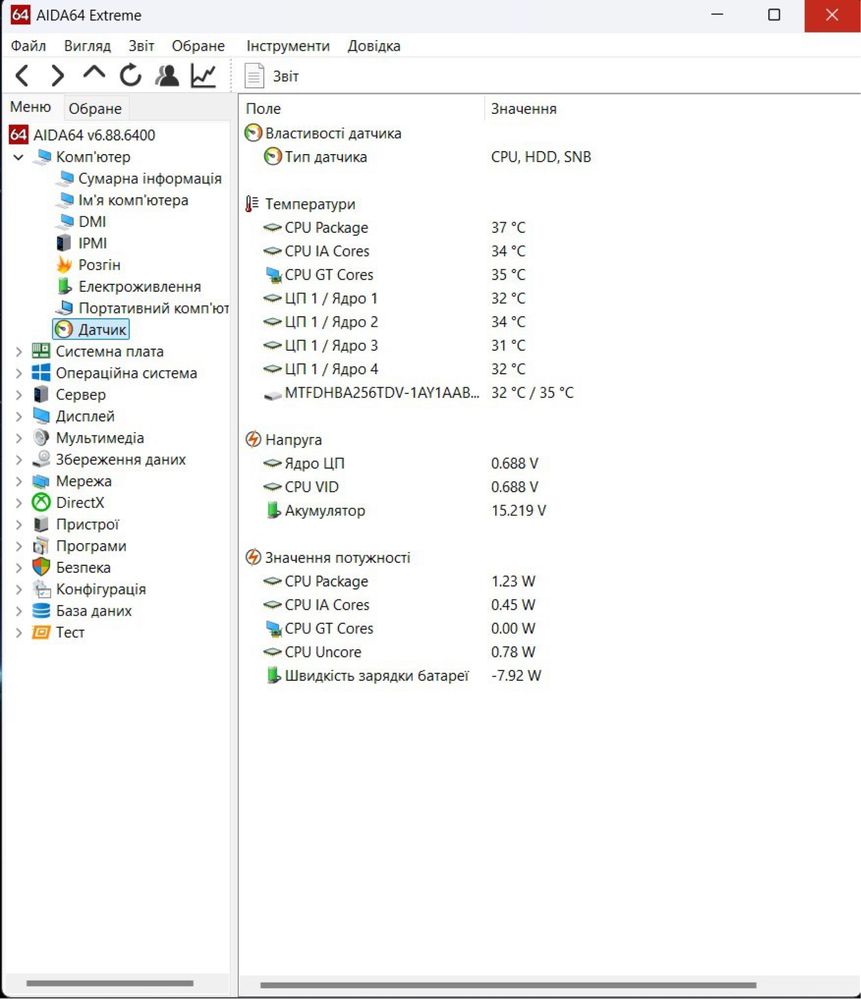Viewport: 861px width, 999px height.
Task: Click the Програми software icon
Action: click(41, 546)
